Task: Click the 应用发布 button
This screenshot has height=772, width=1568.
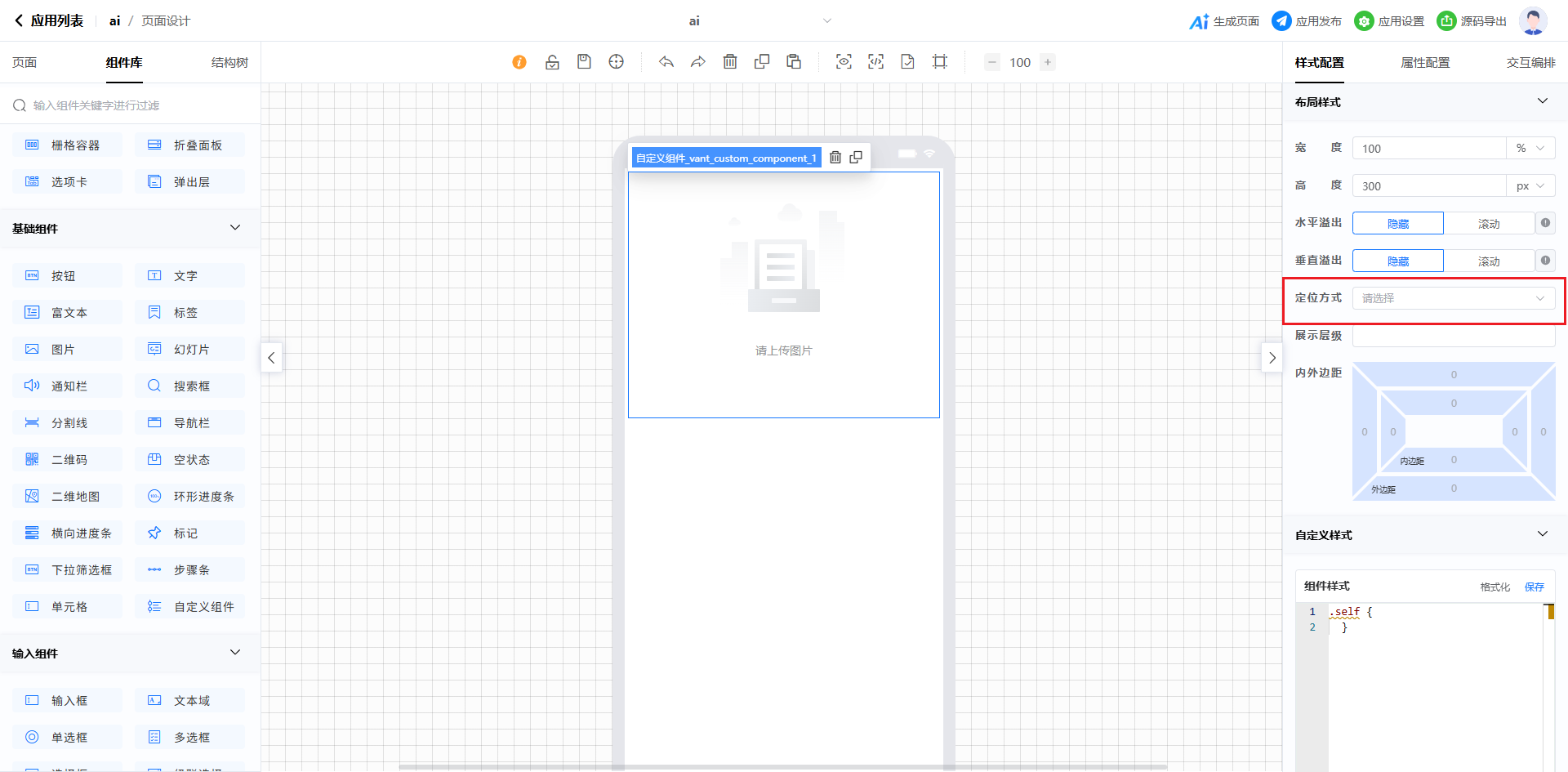Action: (1307, 21)
